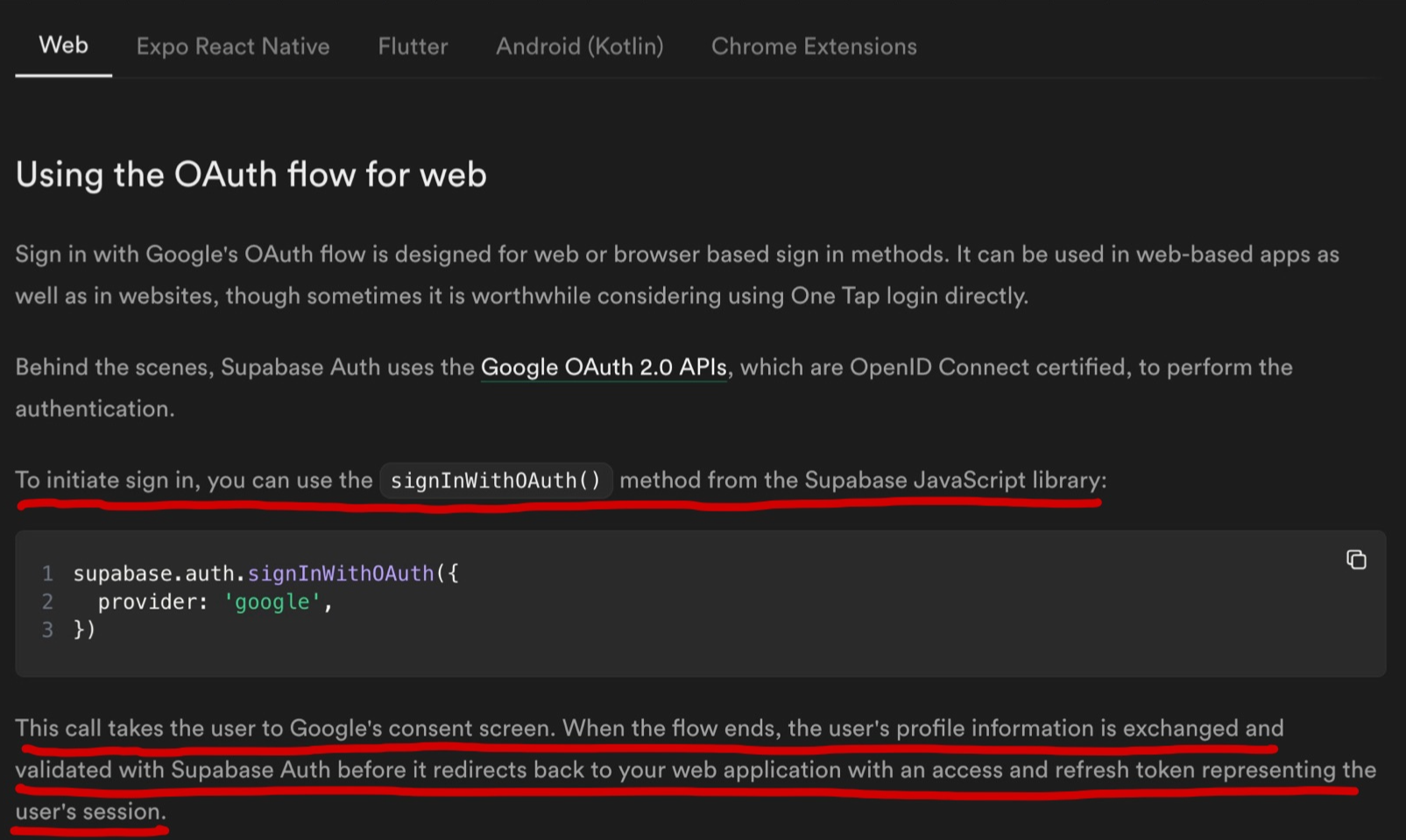Click the closing "})" code line
Image resolution: width=1406 pixels, height=840 pixels.
pos(84,630)
